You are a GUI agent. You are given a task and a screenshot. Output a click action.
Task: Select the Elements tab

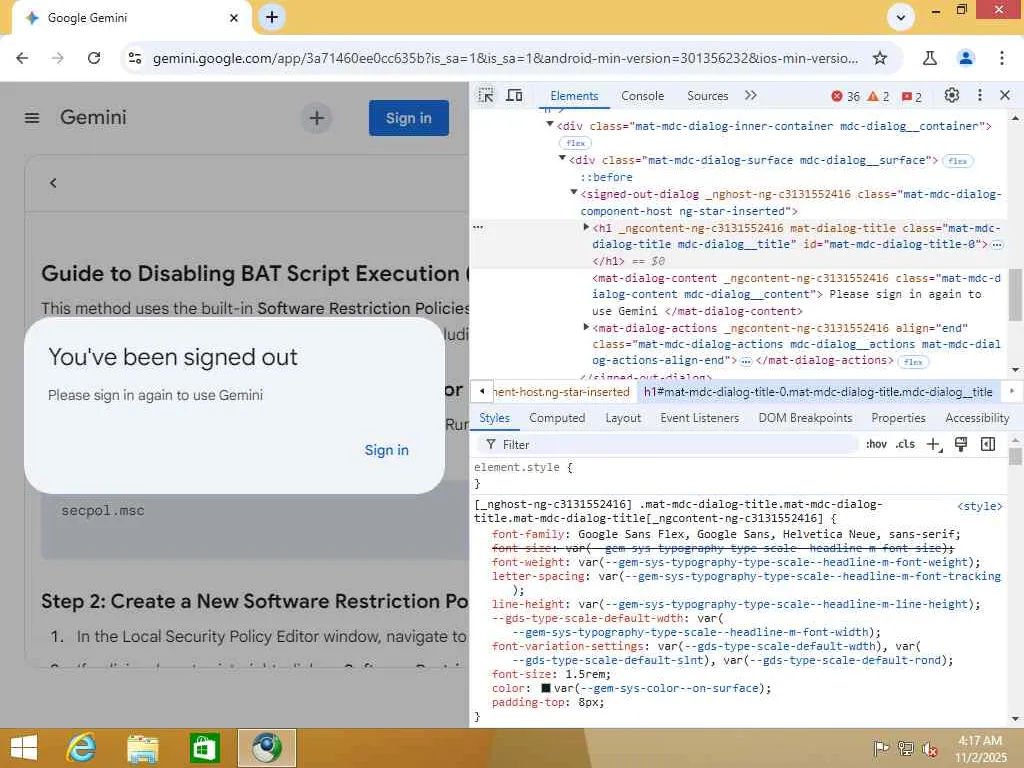pyautogui.click(x=574, y=95)
